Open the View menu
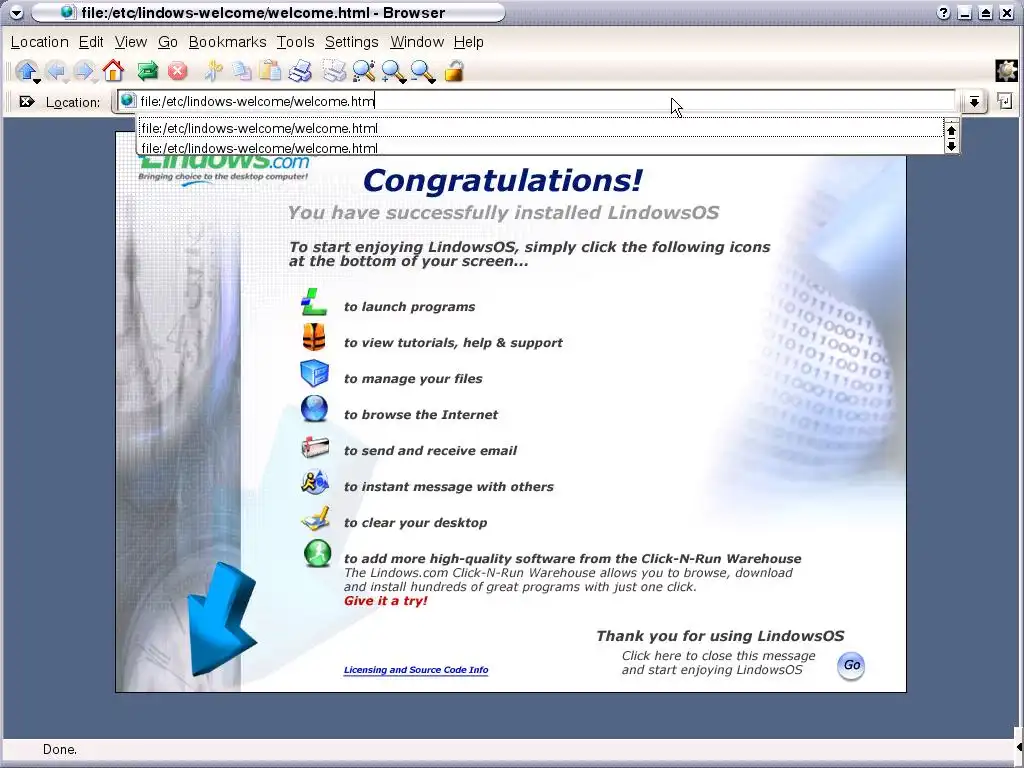 tap(131, 42)
